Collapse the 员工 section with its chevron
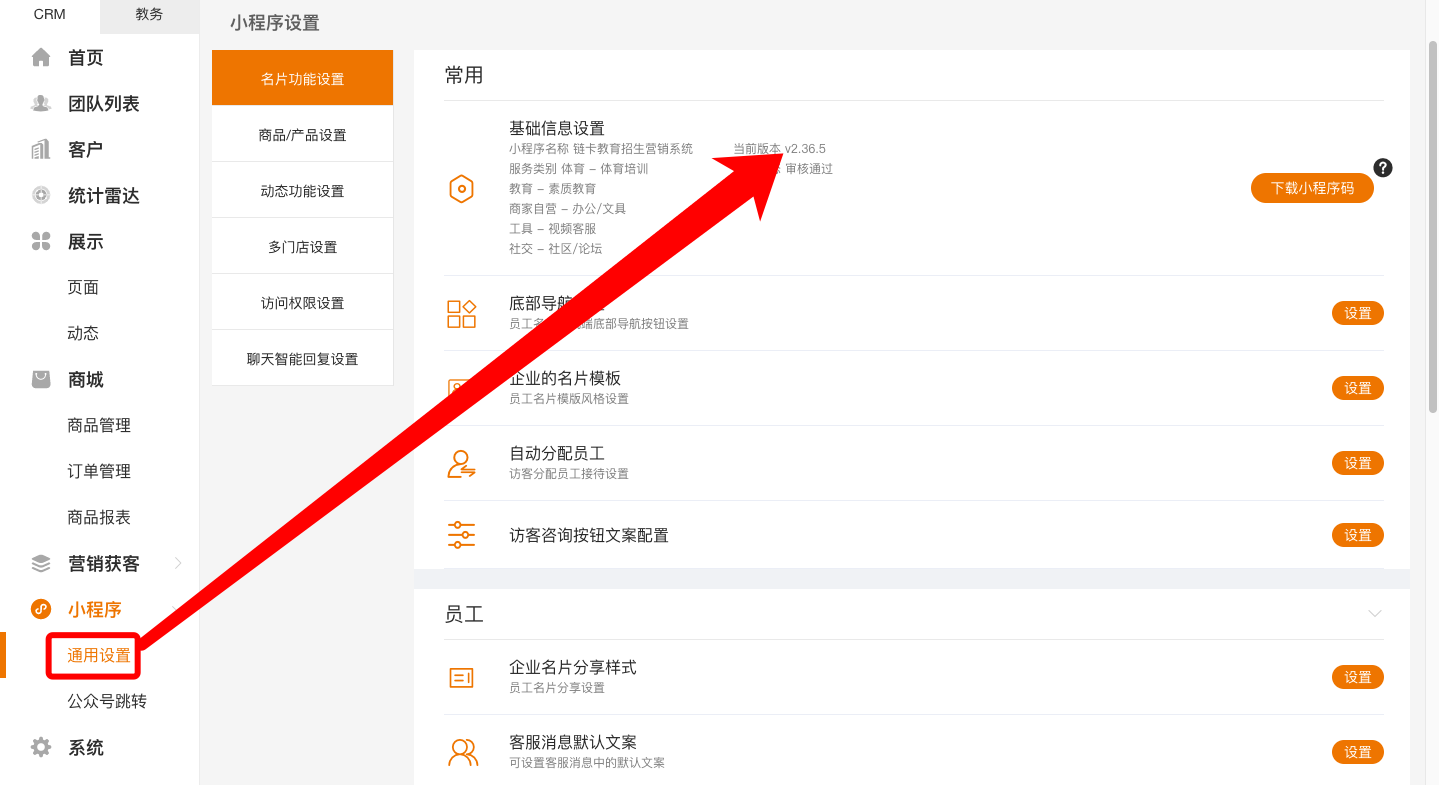 (x=1375, y=613)
